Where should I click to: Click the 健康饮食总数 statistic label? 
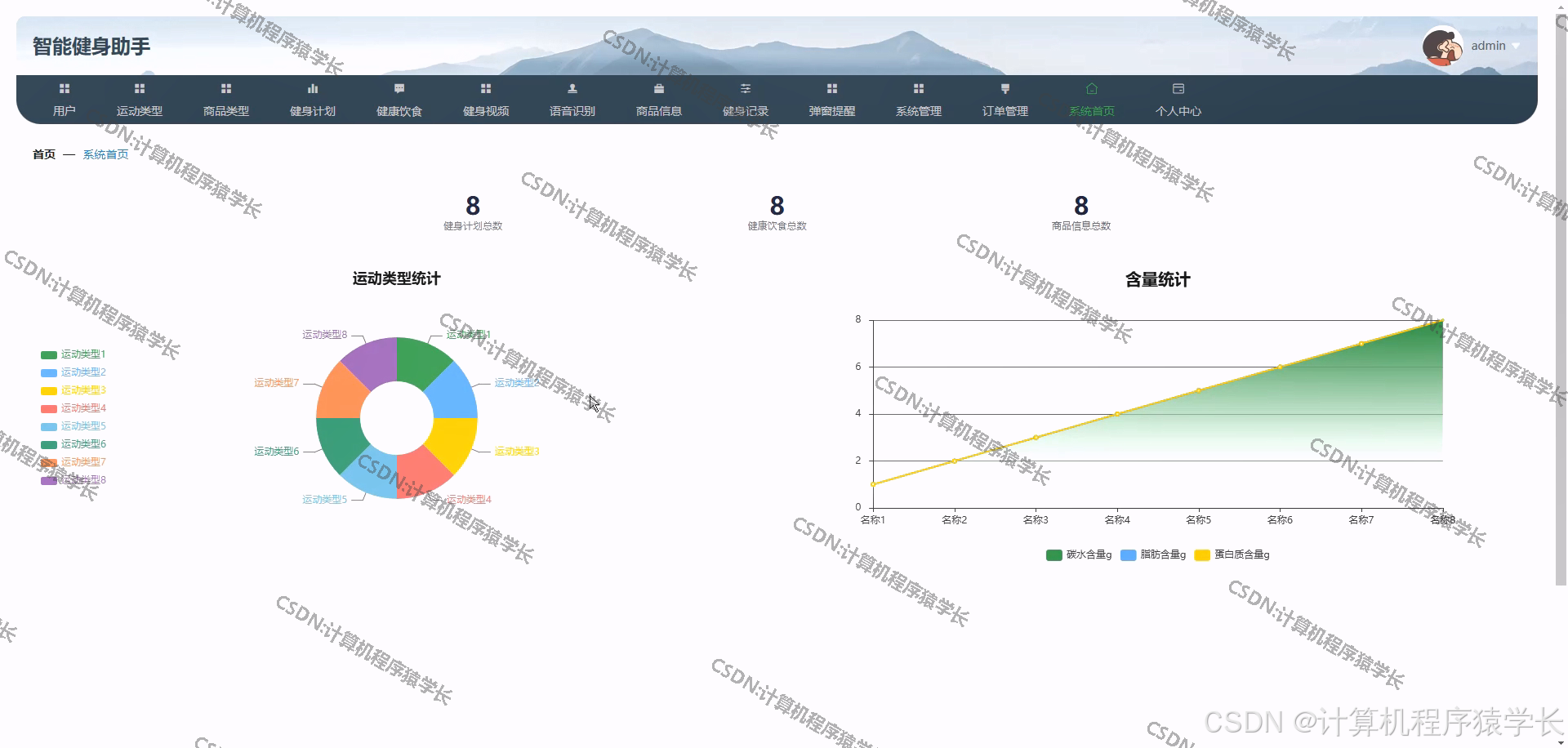tap(777, 226)
